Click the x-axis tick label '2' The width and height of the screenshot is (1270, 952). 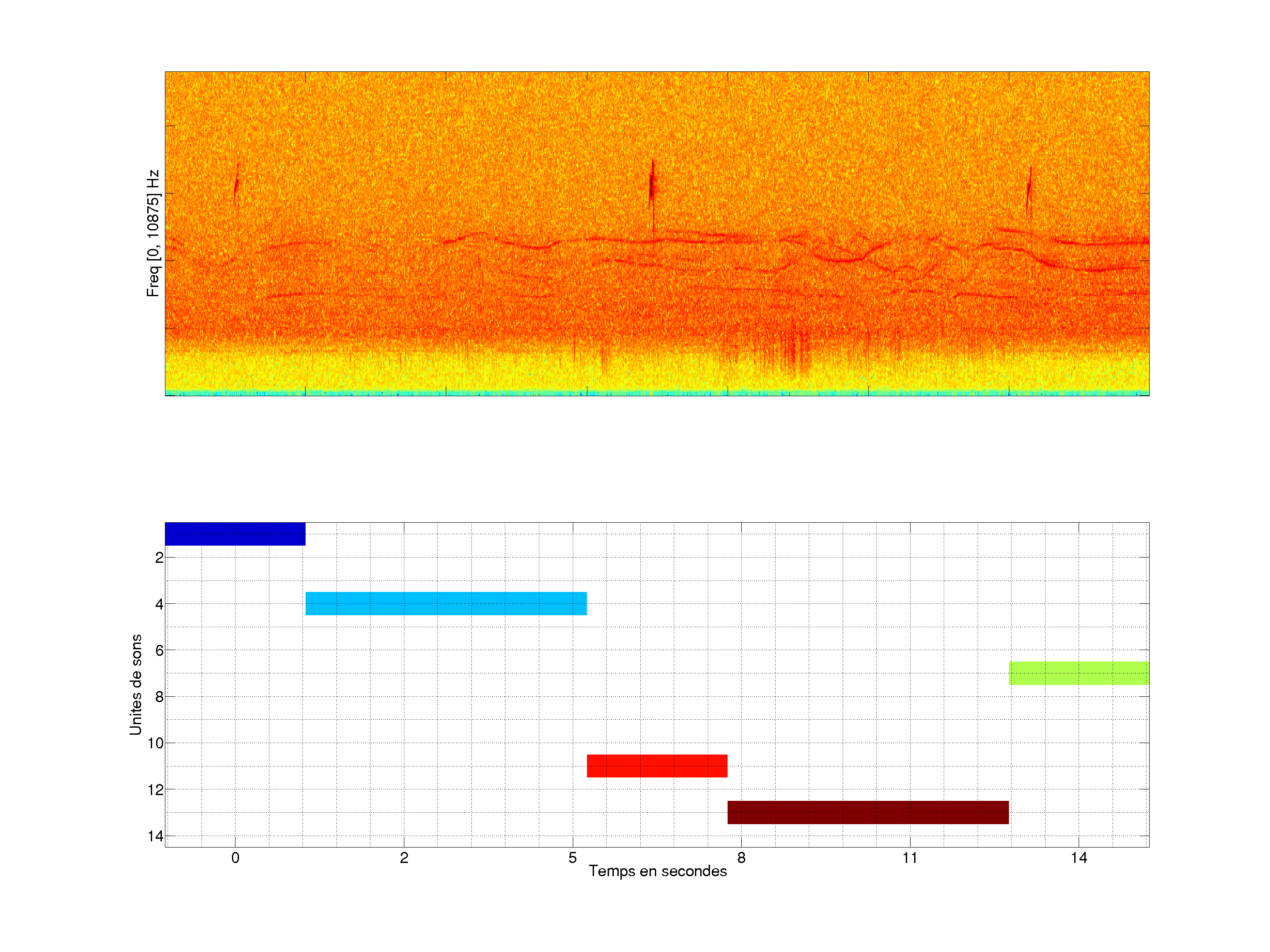click(404, 858)
